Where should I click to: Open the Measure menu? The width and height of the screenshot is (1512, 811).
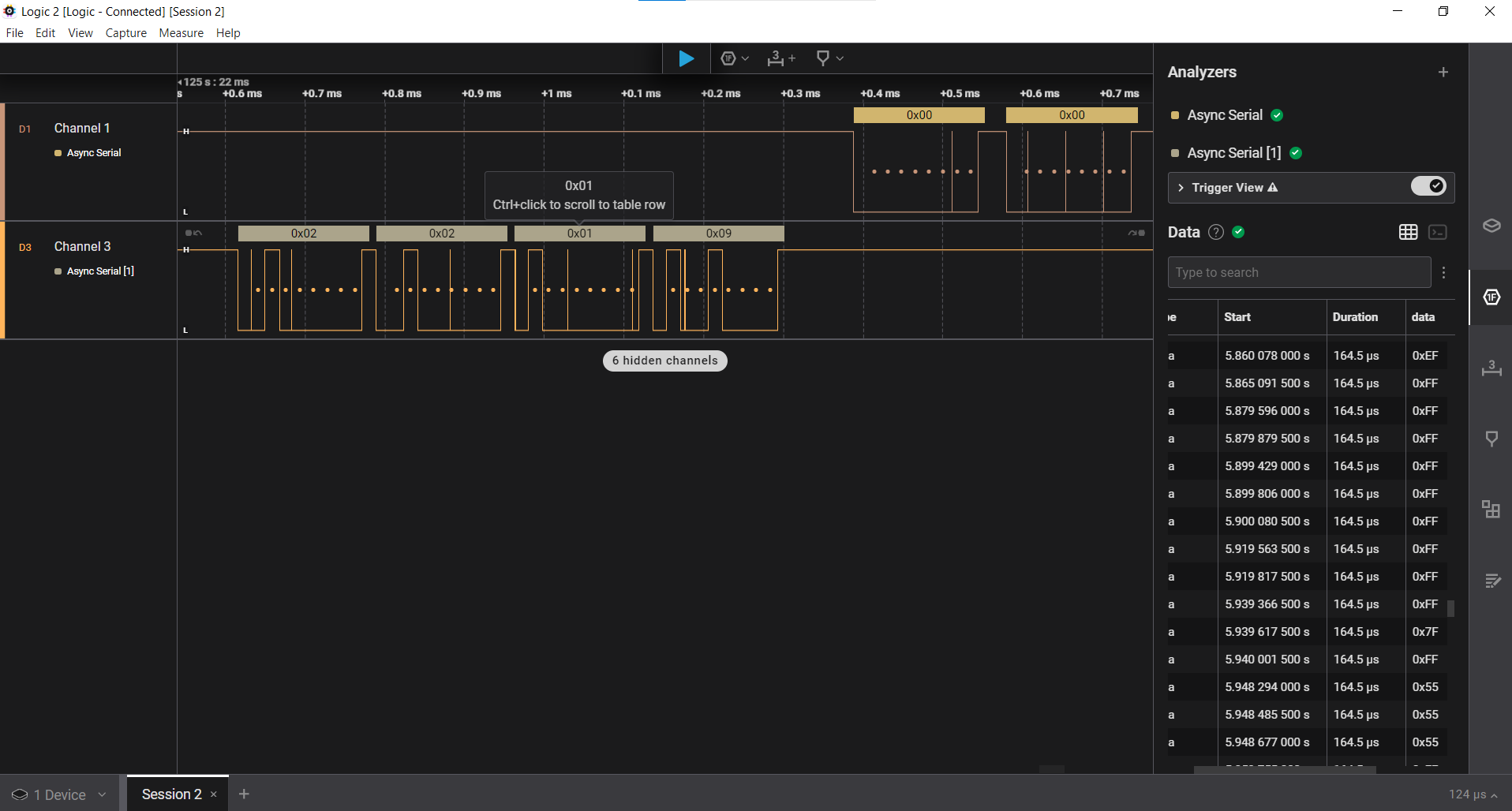(x=182, y=33)
